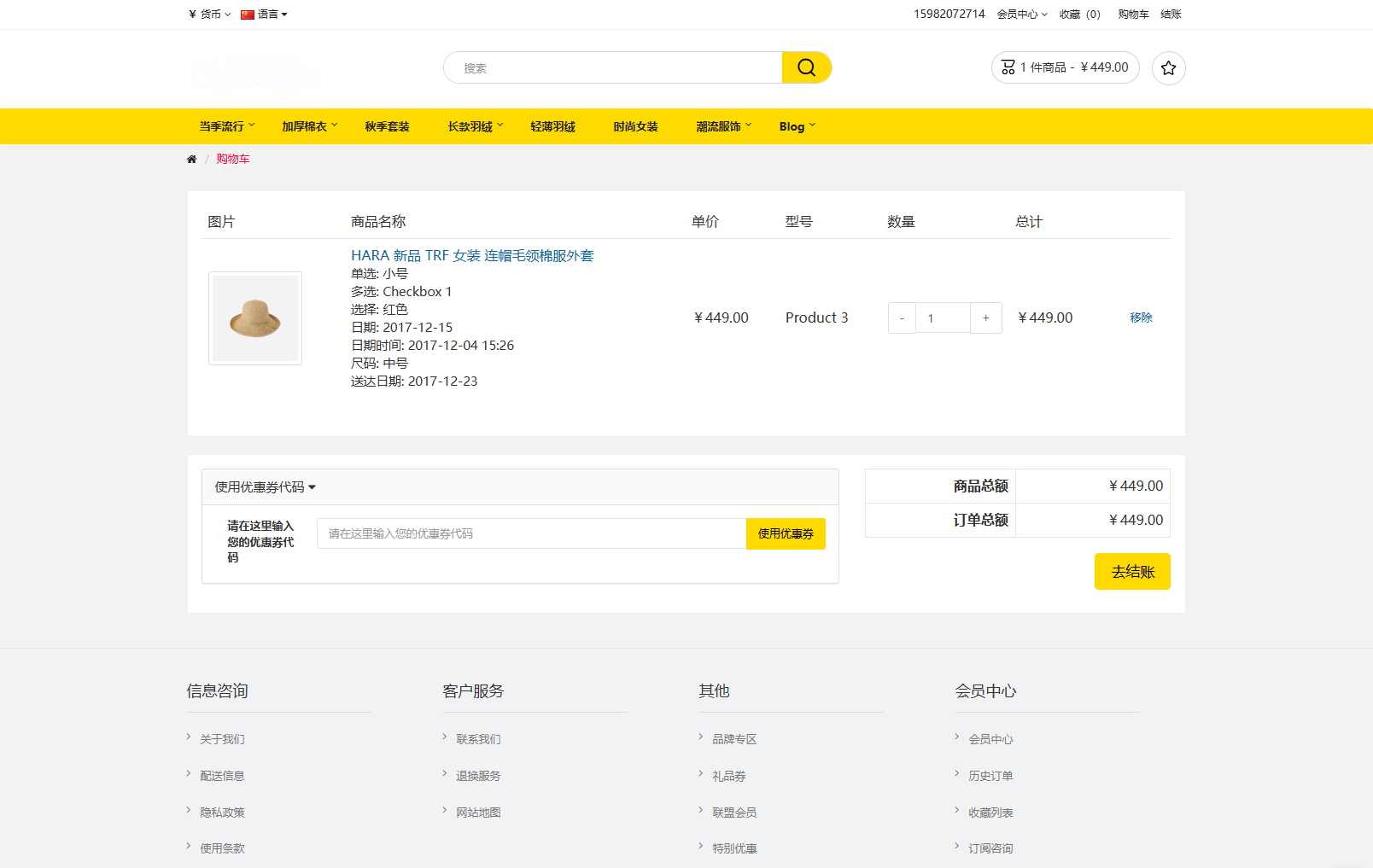
Task: Remove the item via 移除 link
Action: [x=1141, y=317]
